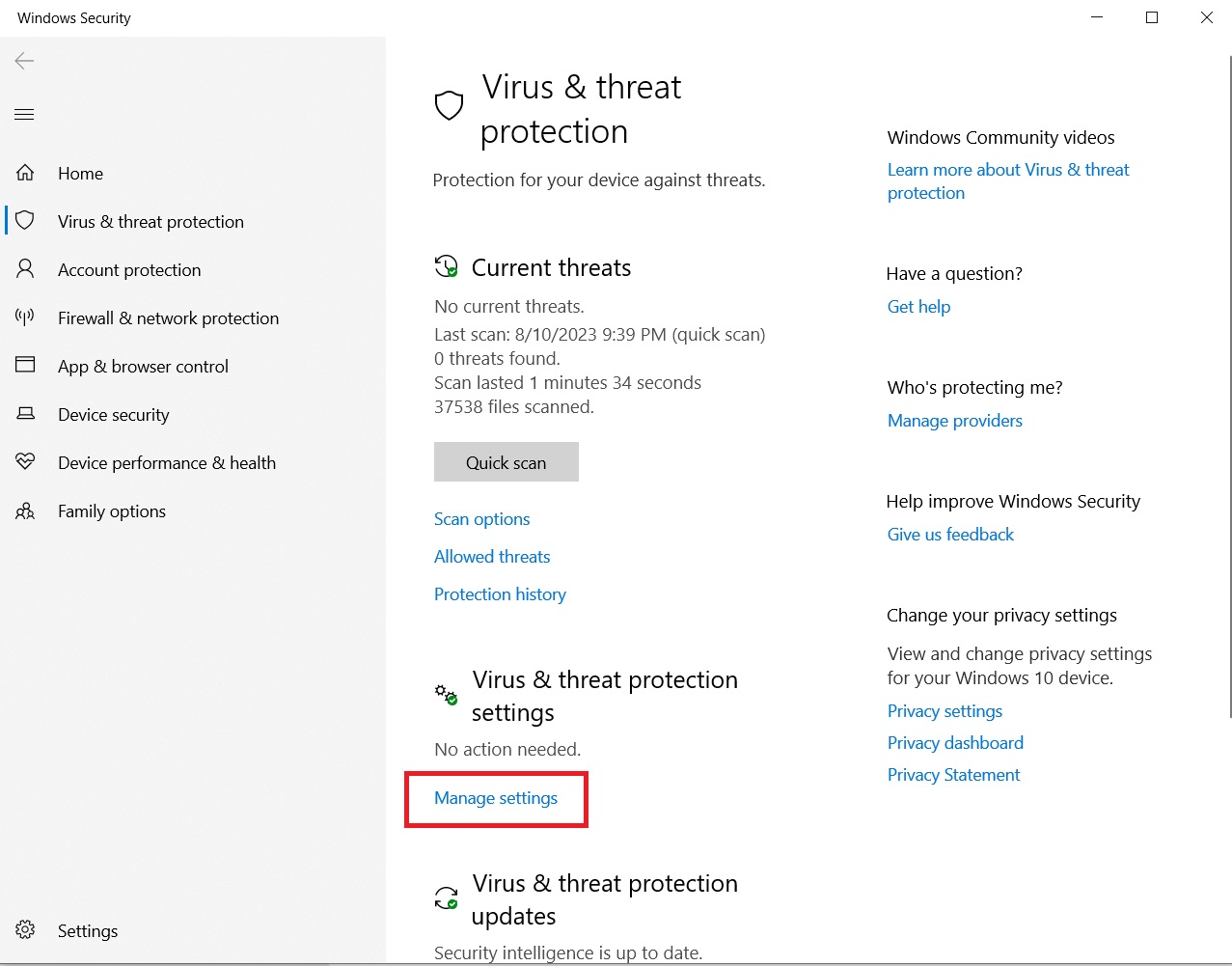This screenshot has width=1232, height=966.
Task: Click the App & browser control window icon
Action: (25, 366)
